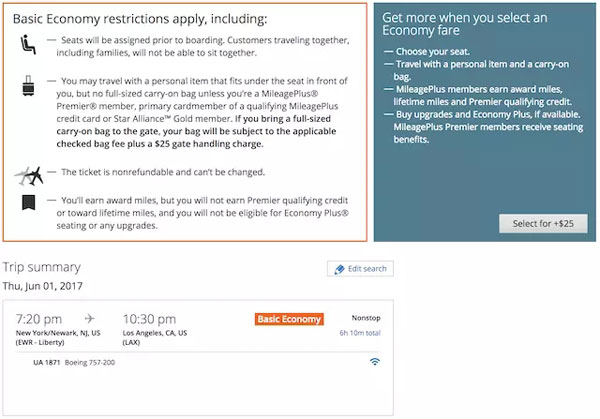Click the Trip summary heading

click(x=47, y=267)
